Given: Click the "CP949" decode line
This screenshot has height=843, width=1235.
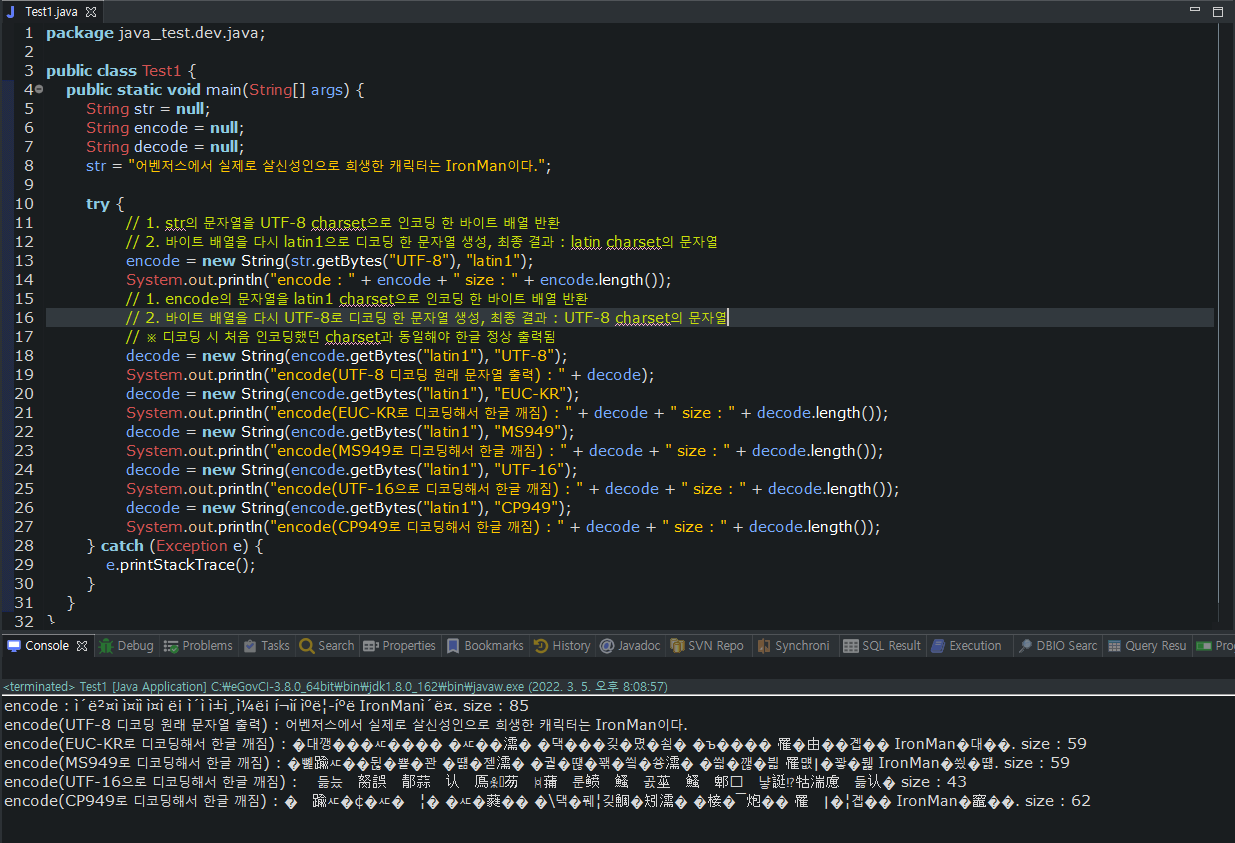Looking at the screenshot, I should click(x=348, y=508).
